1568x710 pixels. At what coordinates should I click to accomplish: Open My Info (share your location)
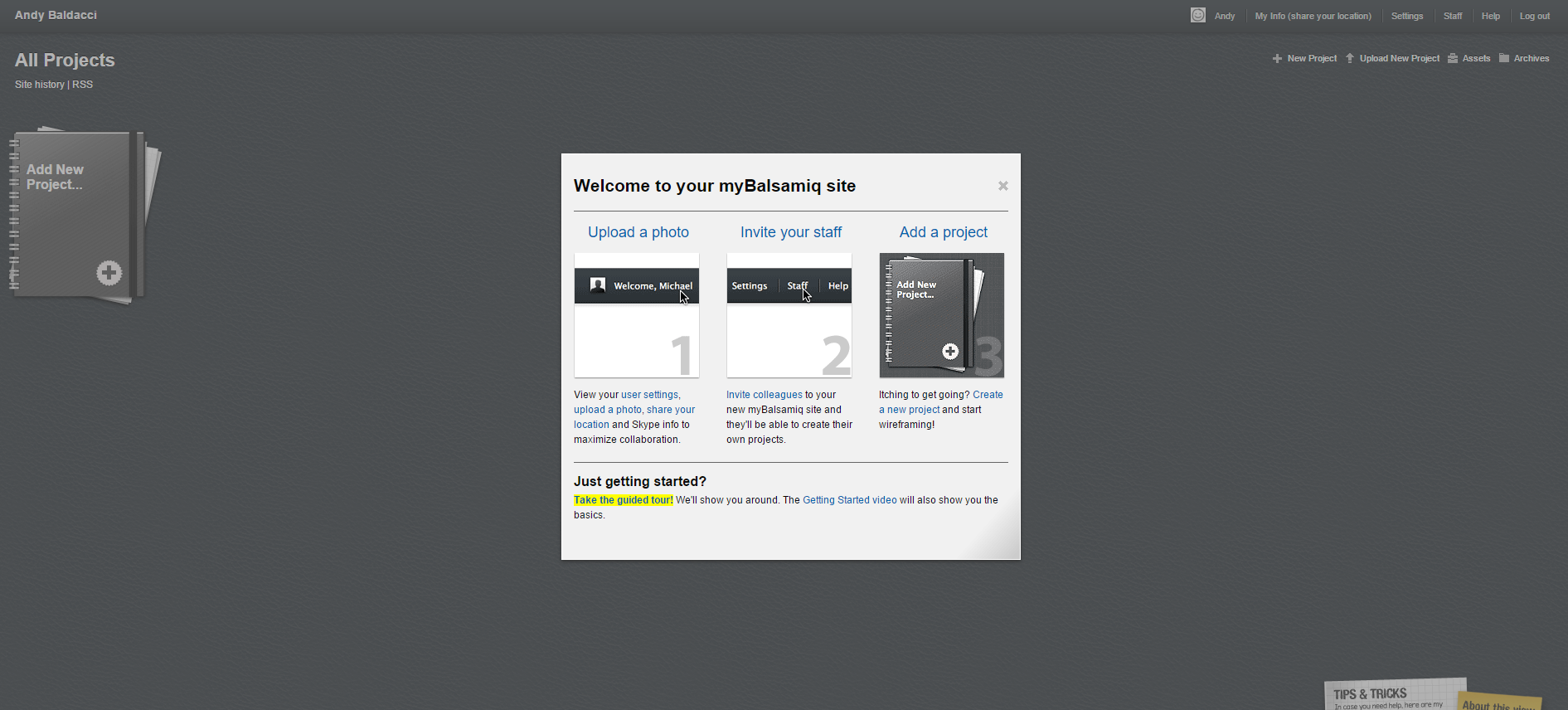[x=1313, y=16]
